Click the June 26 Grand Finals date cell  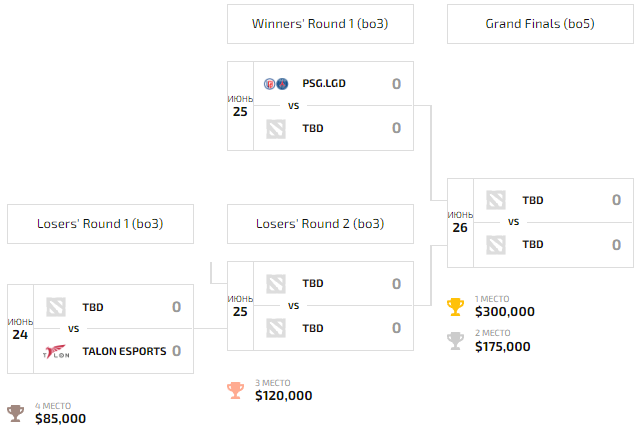pos(460,223)
